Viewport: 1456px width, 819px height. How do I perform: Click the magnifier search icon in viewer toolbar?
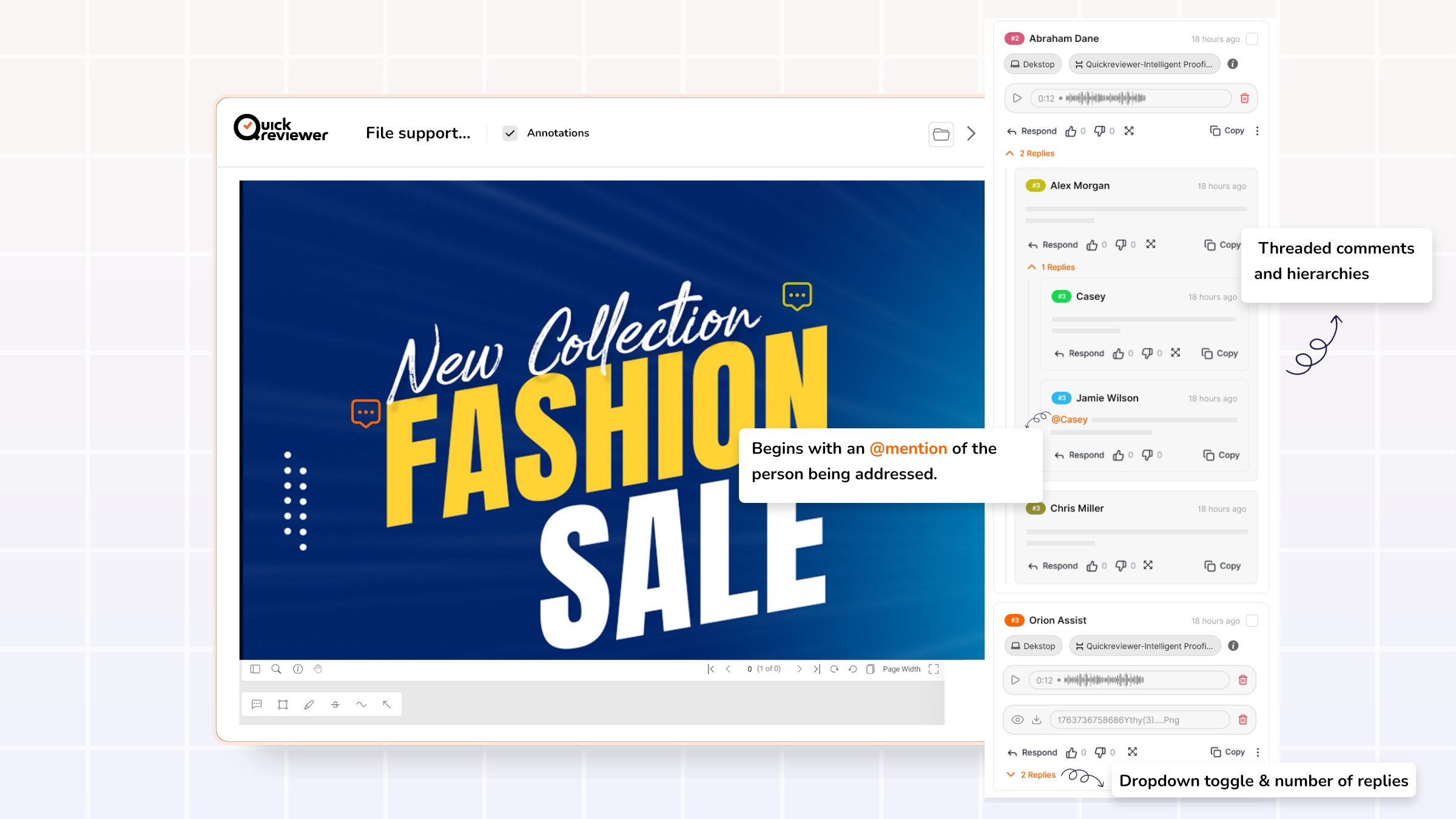click(x=276, y=669)
